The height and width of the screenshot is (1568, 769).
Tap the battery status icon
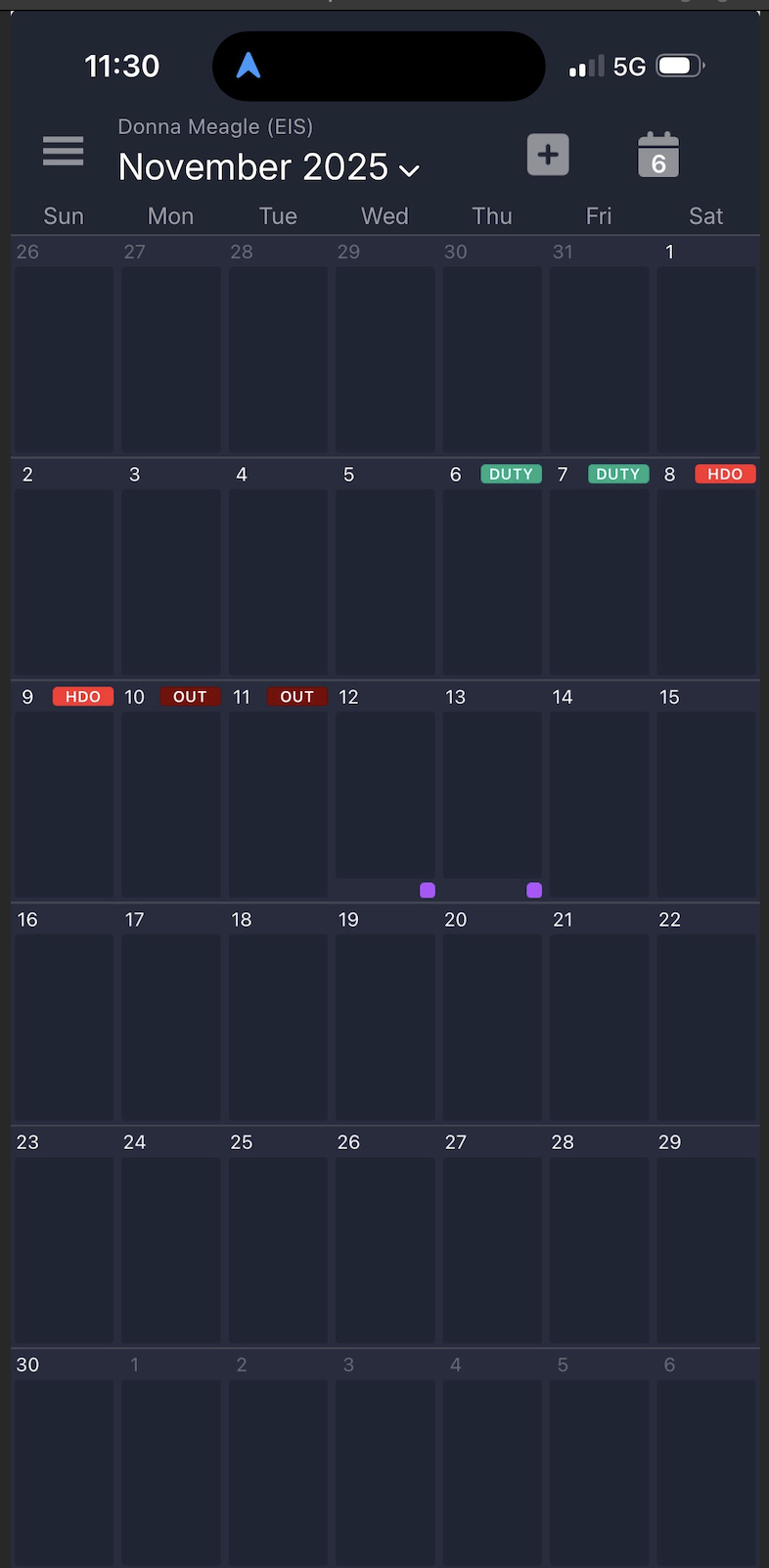tap(681, 66)
